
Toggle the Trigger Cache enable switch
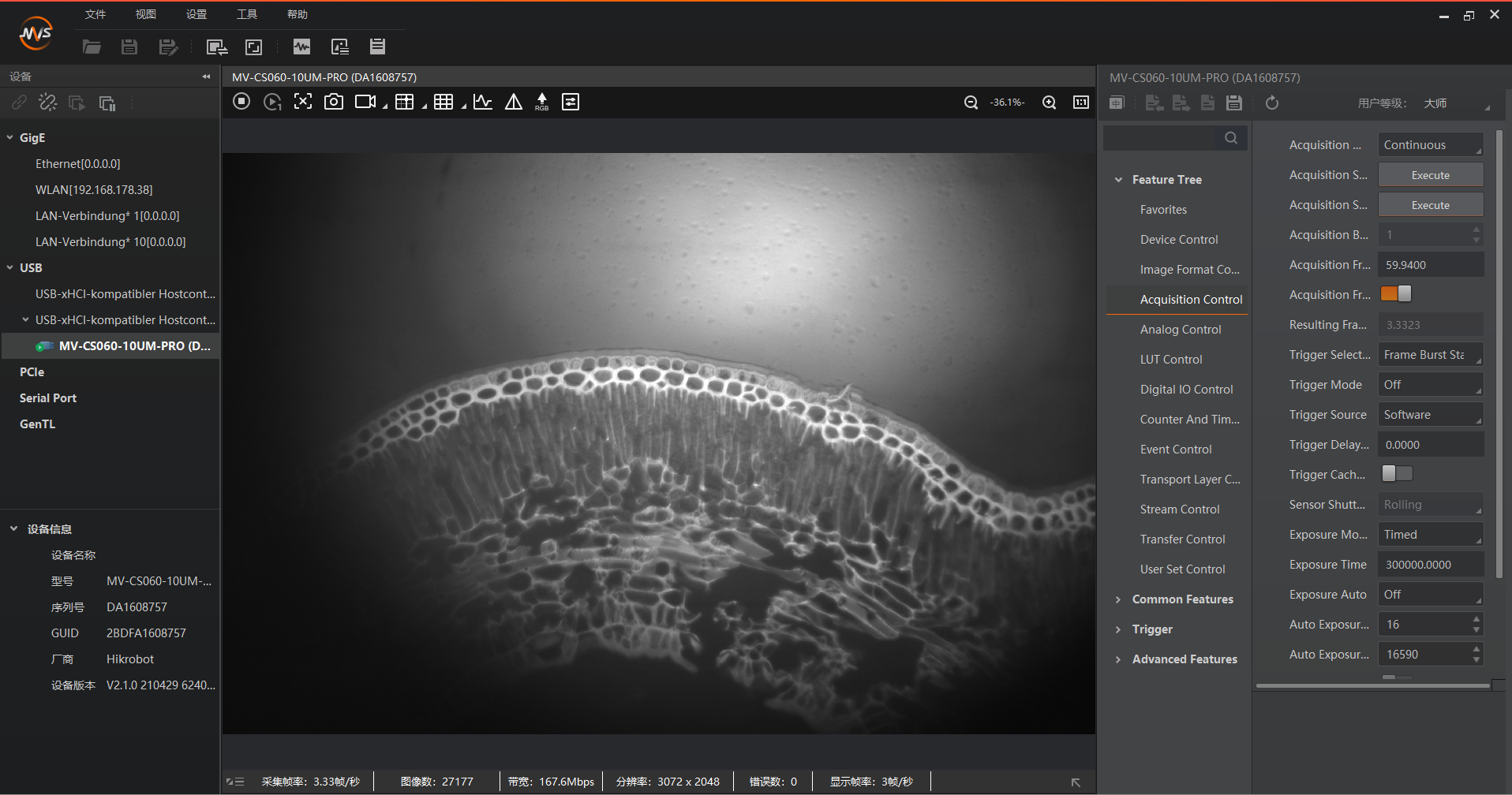click(1396, 474)
